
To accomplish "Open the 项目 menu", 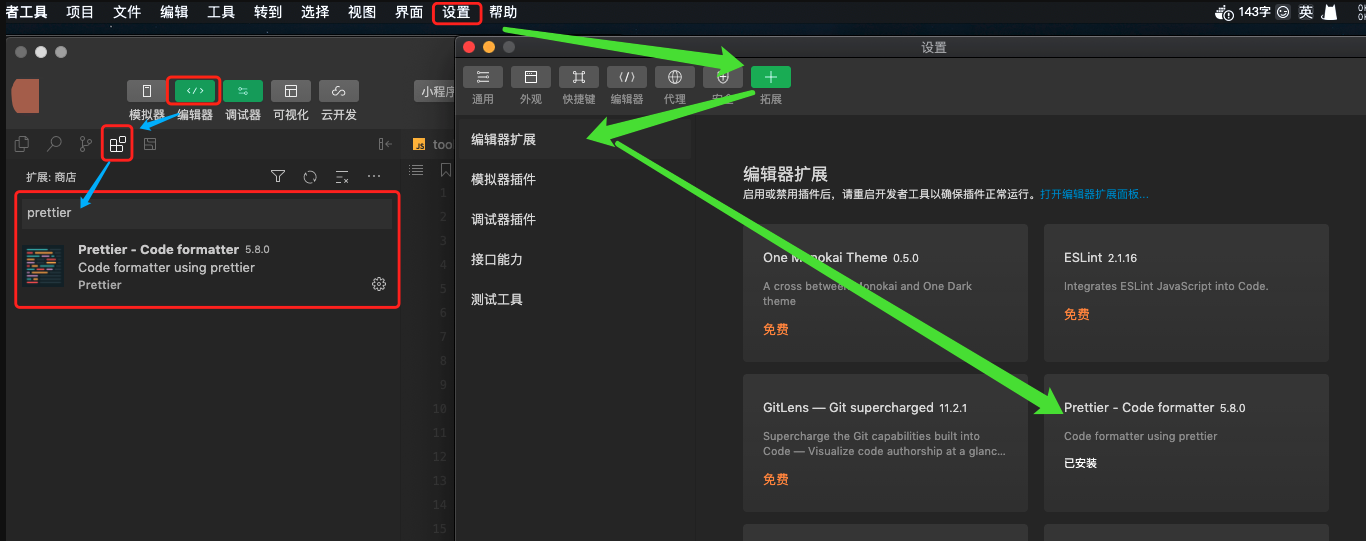I will 80,12.
